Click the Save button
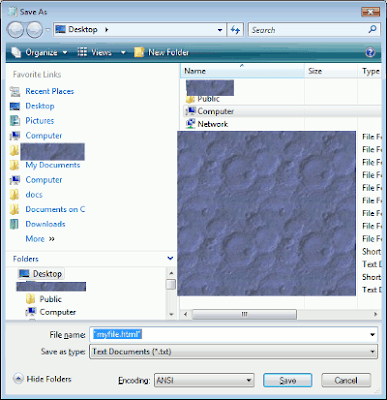The image size is (387, 400). click(x=288, y=380)
